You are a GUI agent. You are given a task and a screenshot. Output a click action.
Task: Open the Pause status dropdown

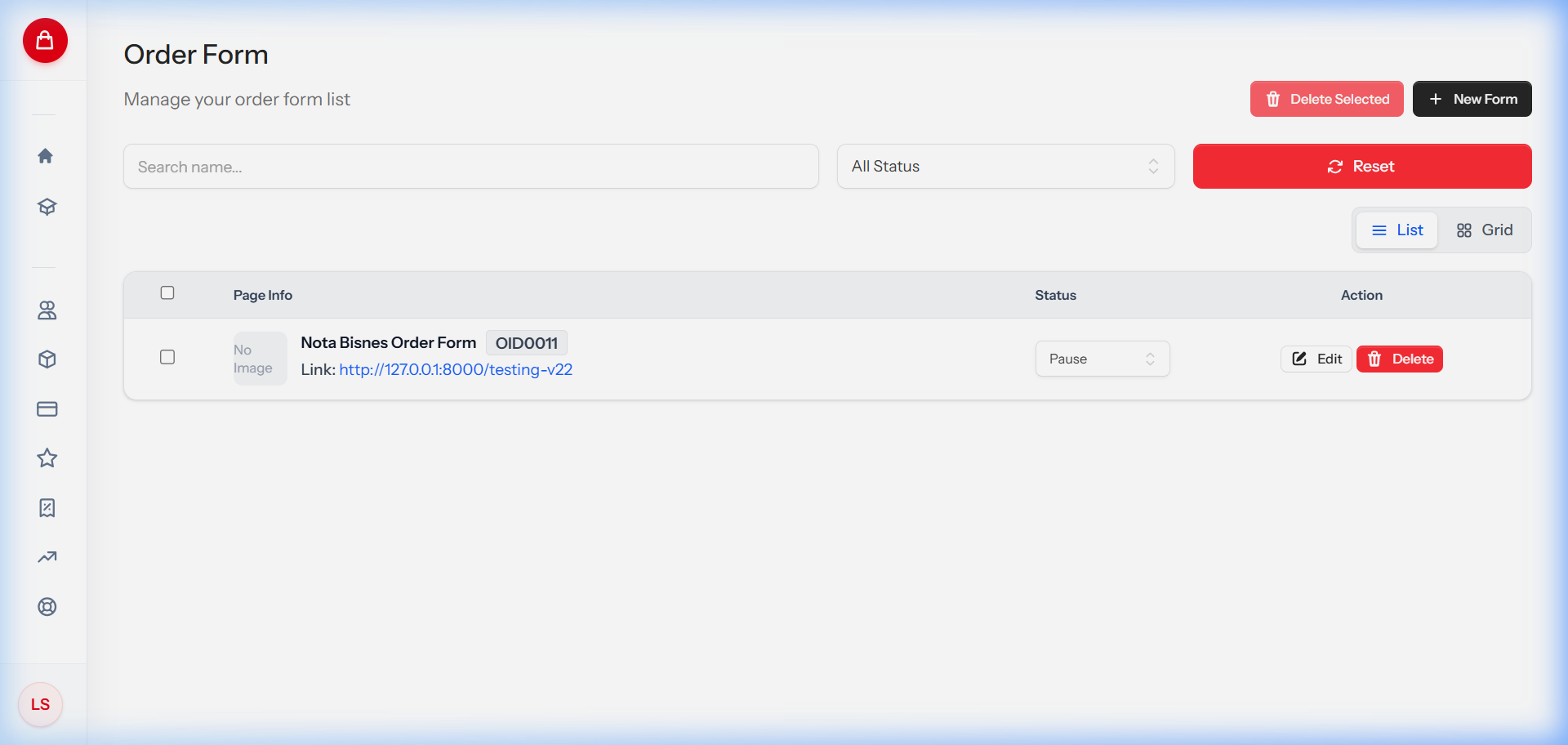[x=1102, y=359]
